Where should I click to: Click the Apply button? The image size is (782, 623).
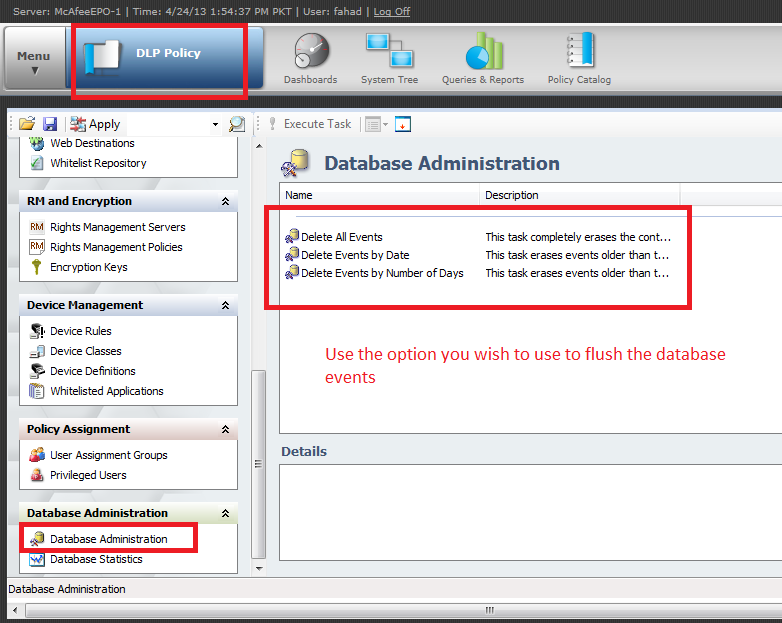[95, 124]
